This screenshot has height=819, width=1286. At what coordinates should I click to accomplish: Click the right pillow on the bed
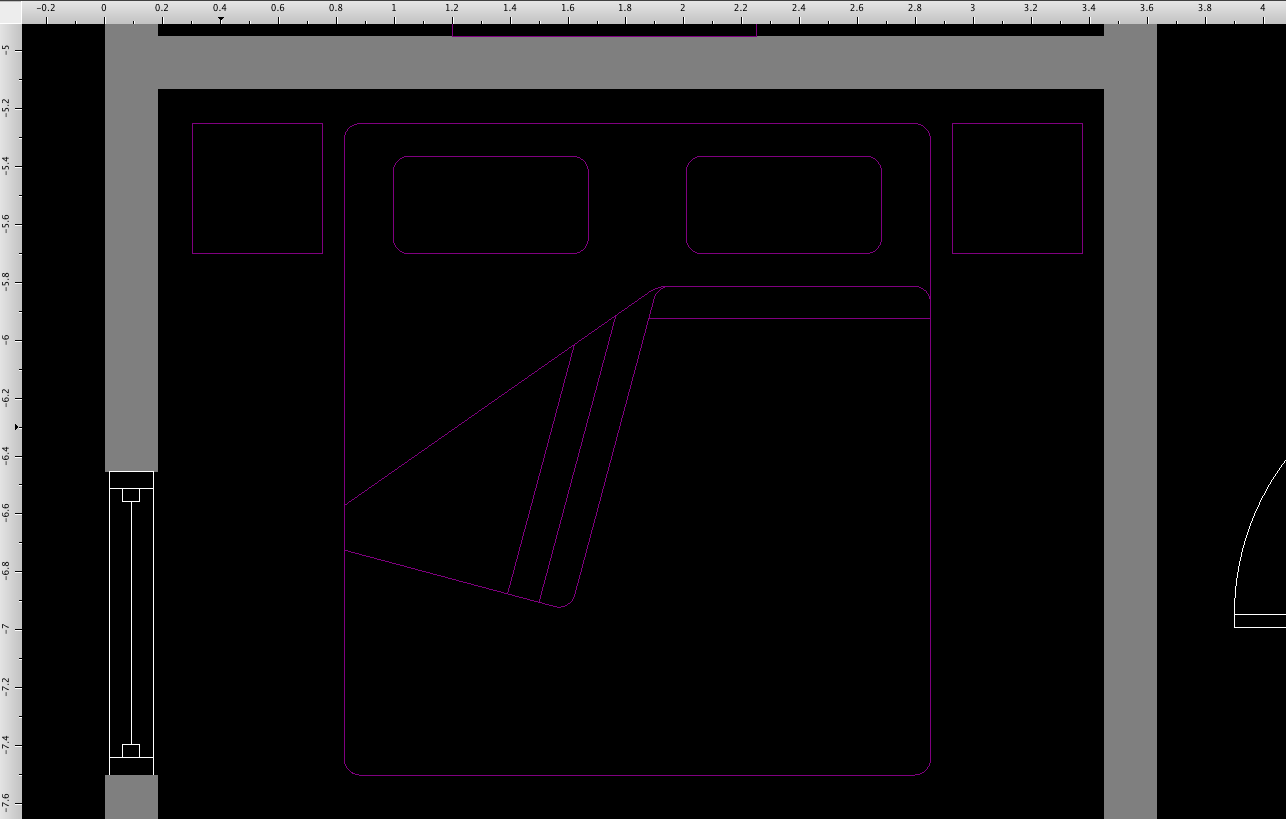point(783,205)
